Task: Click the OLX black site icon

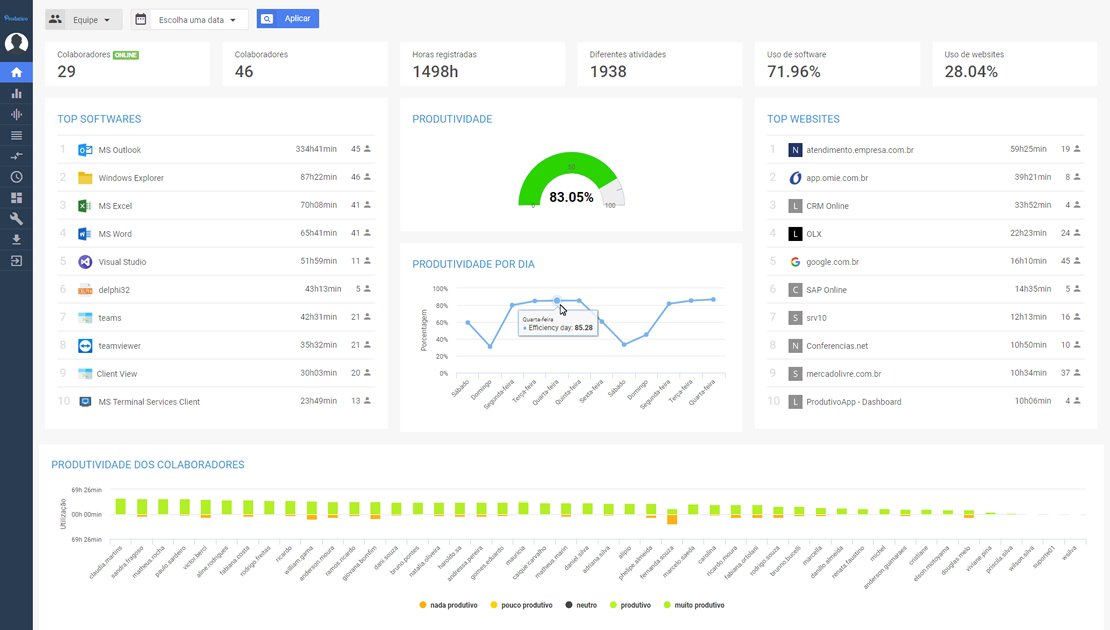Action: (x=795, y=234)
